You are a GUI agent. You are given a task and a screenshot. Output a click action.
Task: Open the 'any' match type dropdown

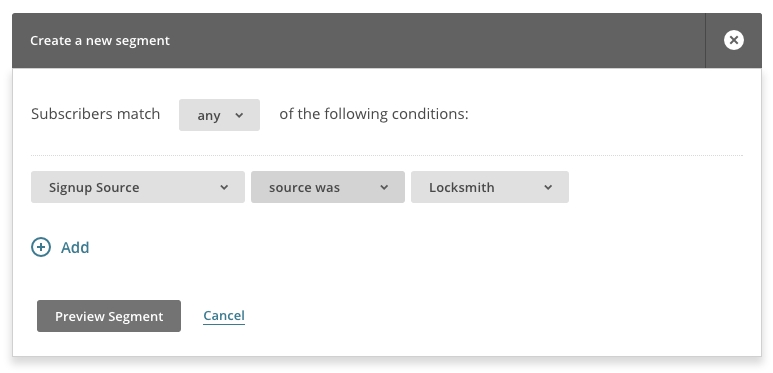pos(219,115)
